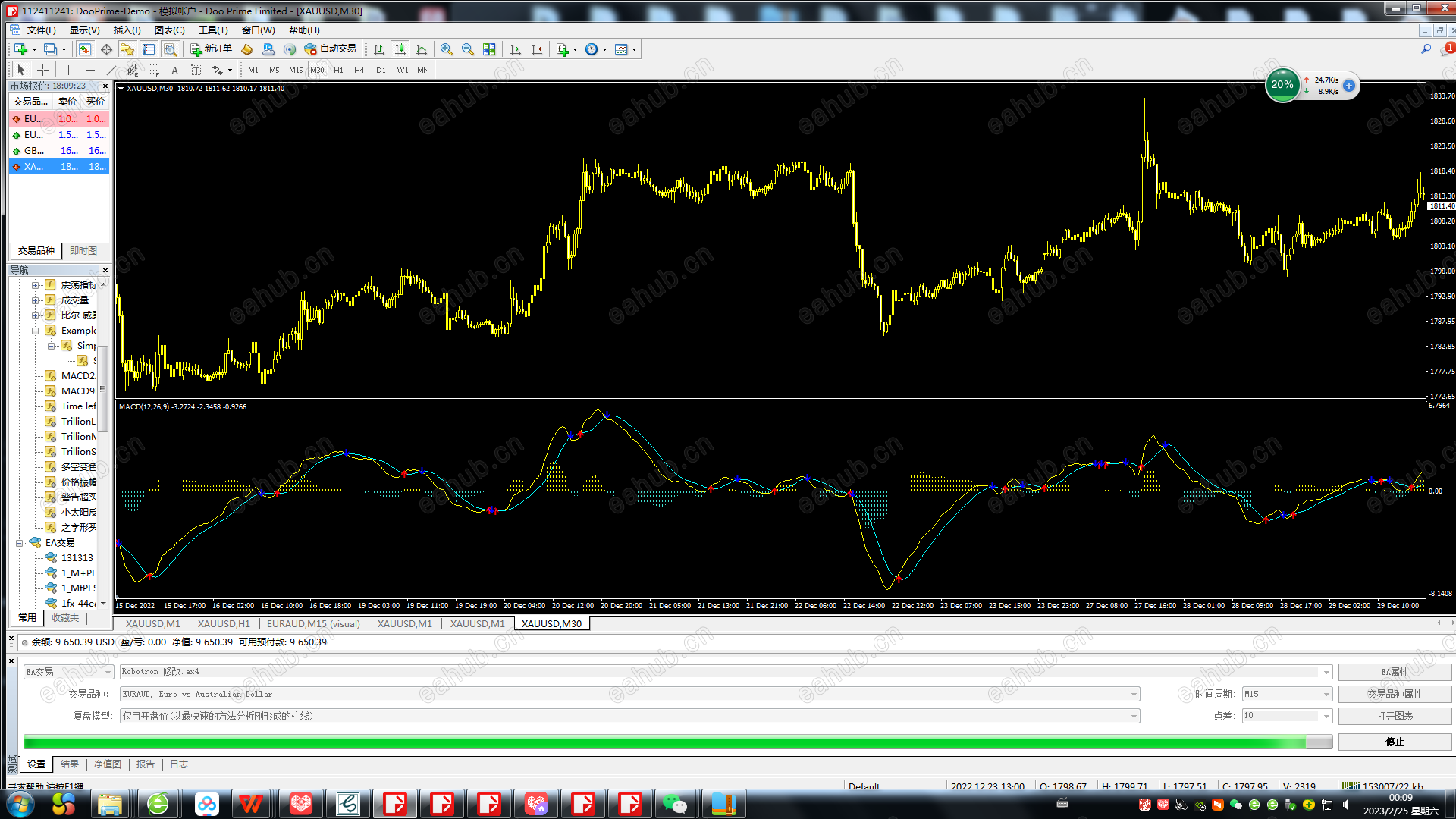Switch chart to candlestick display
The height and width of the screenshot is (819, 1456).
(400, 49)
